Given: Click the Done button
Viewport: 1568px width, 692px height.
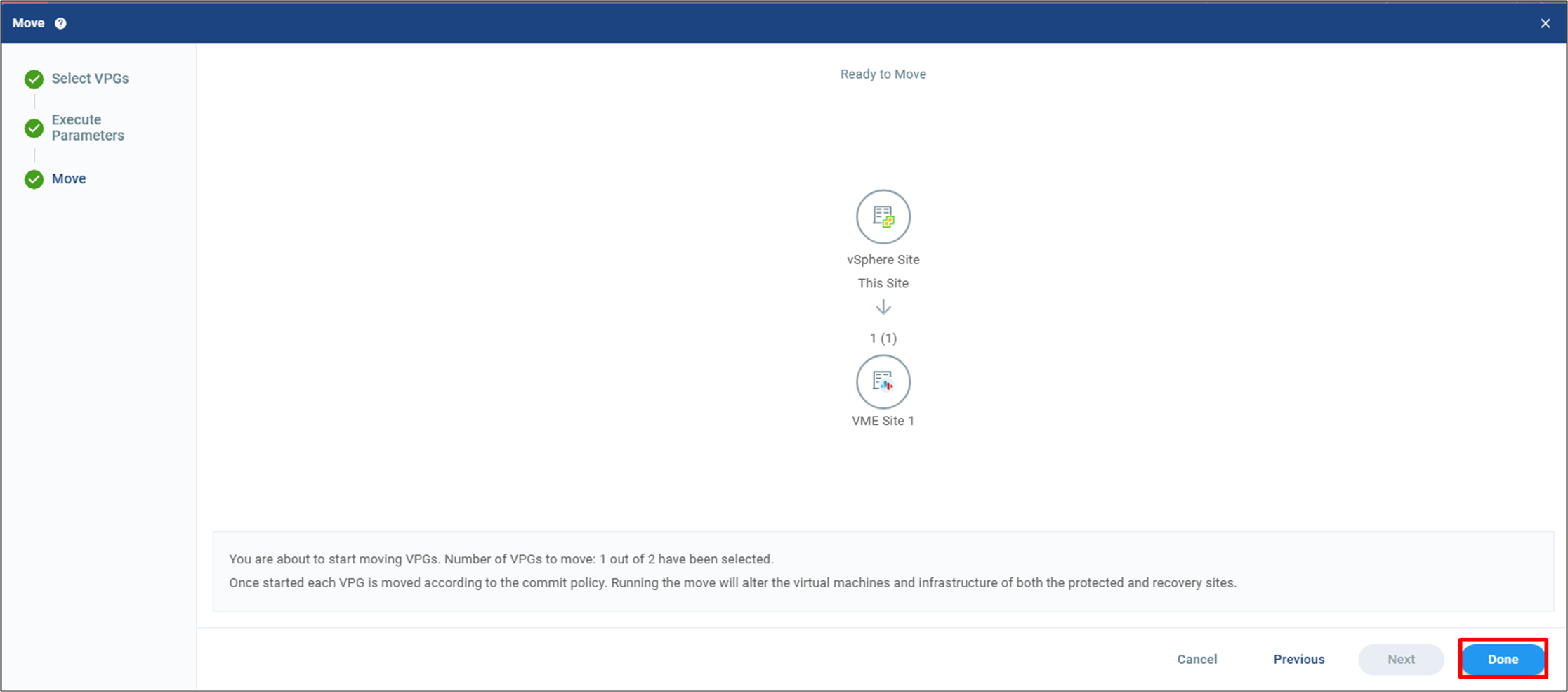Looking at the screenshot, I should coord(1503,659).
